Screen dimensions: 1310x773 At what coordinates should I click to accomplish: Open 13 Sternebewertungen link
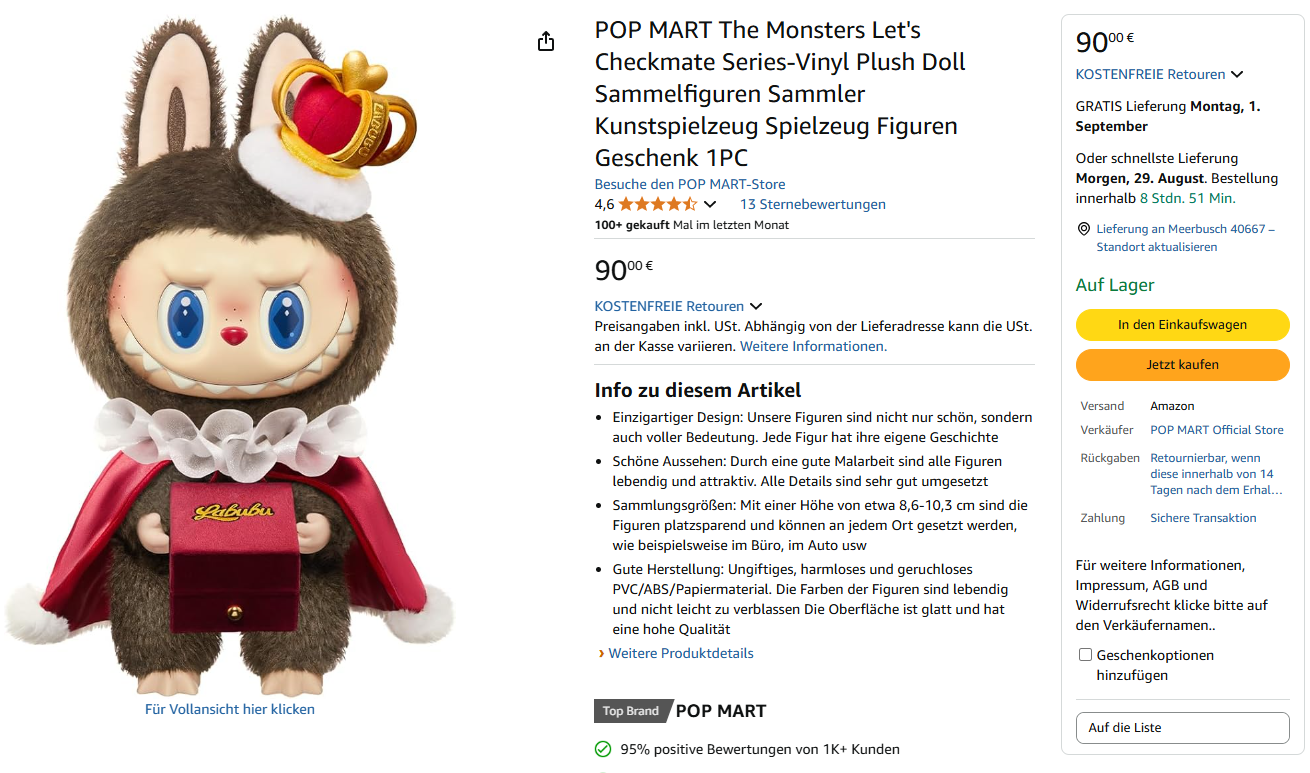(x=812, y=204)
